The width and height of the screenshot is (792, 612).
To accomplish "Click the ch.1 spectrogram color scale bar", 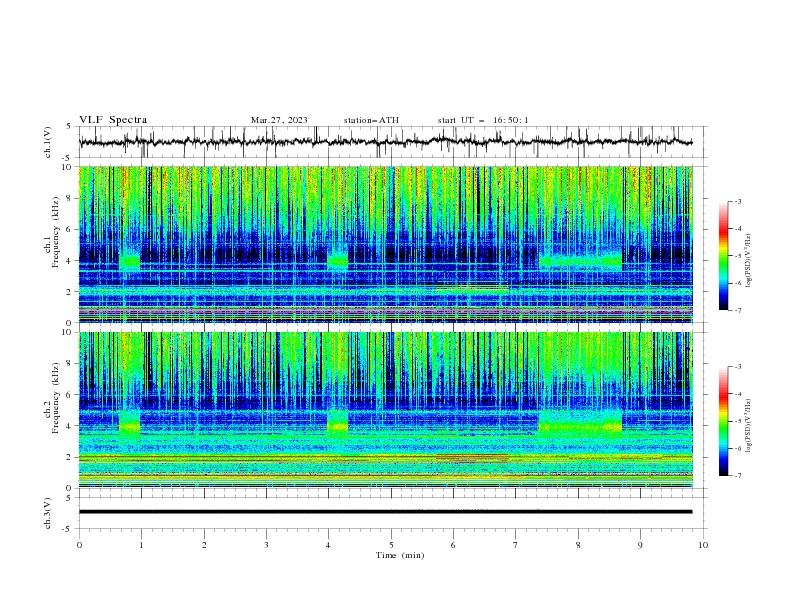I will [724, 256].
